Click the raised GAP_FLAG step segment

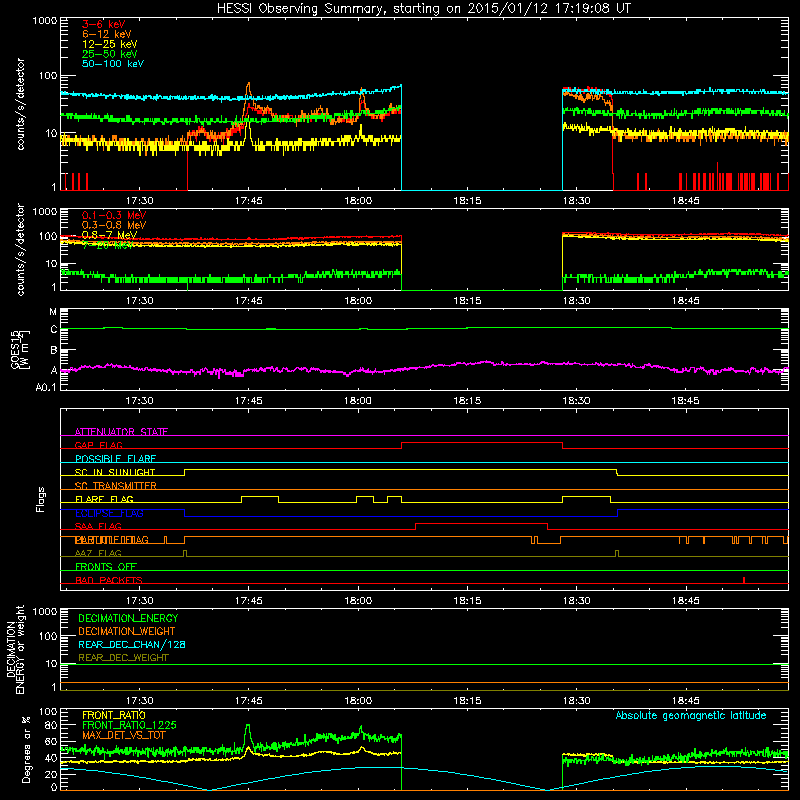click(x=482, y=443)
